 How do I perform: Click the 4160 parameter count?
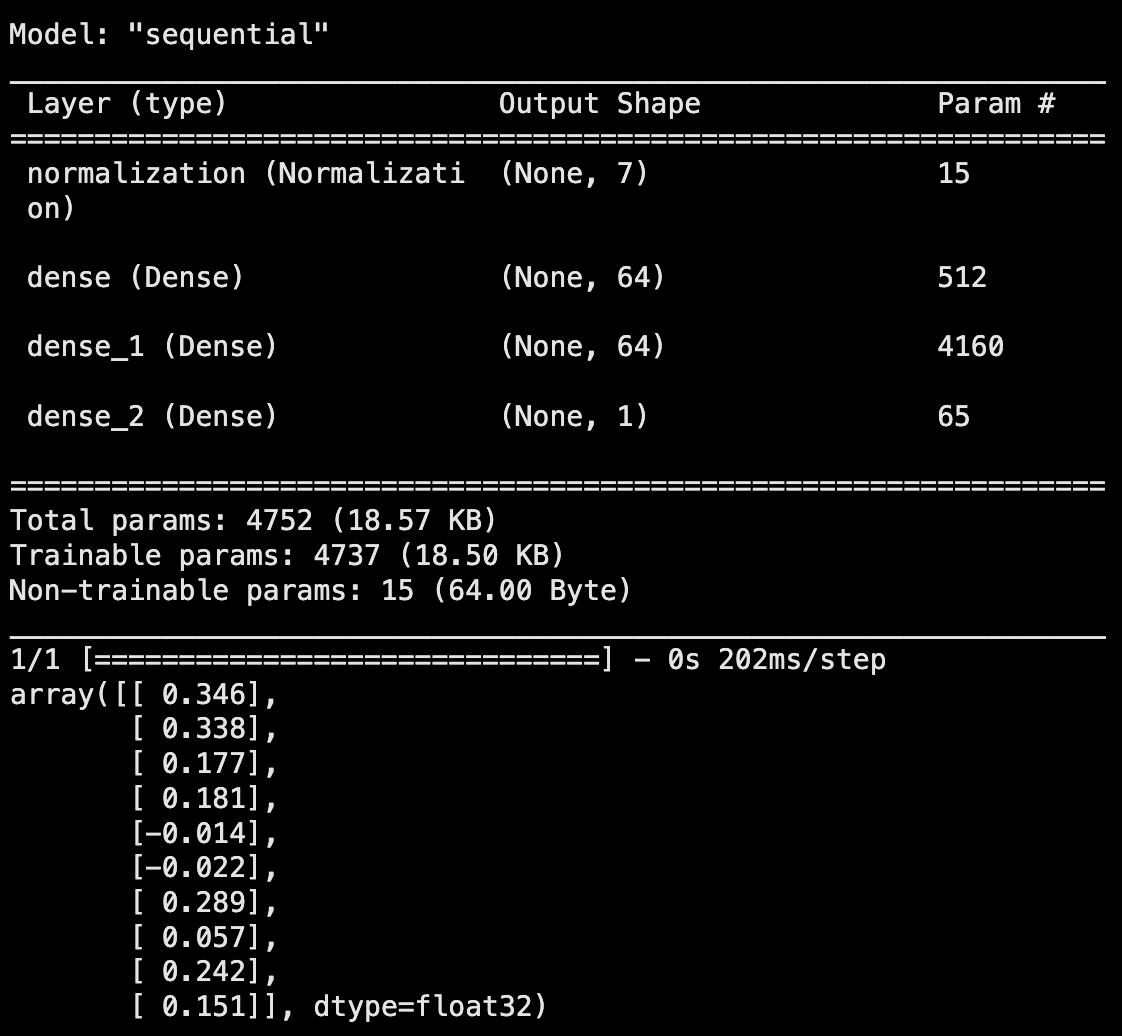pyautogui.click(x=970, y=347)
